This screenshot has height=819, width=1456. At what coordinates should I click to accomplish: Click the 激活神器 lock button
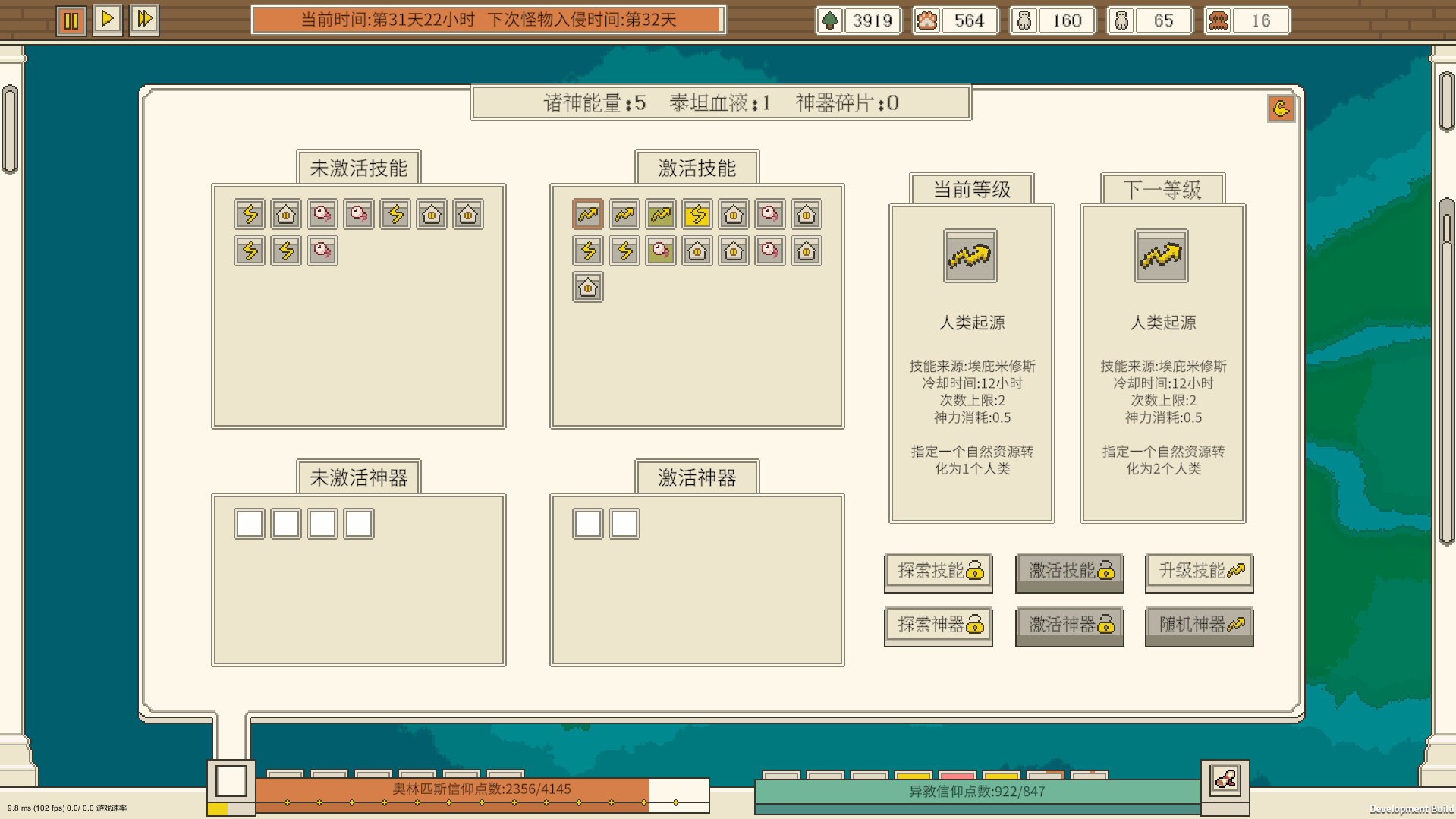1070,626
